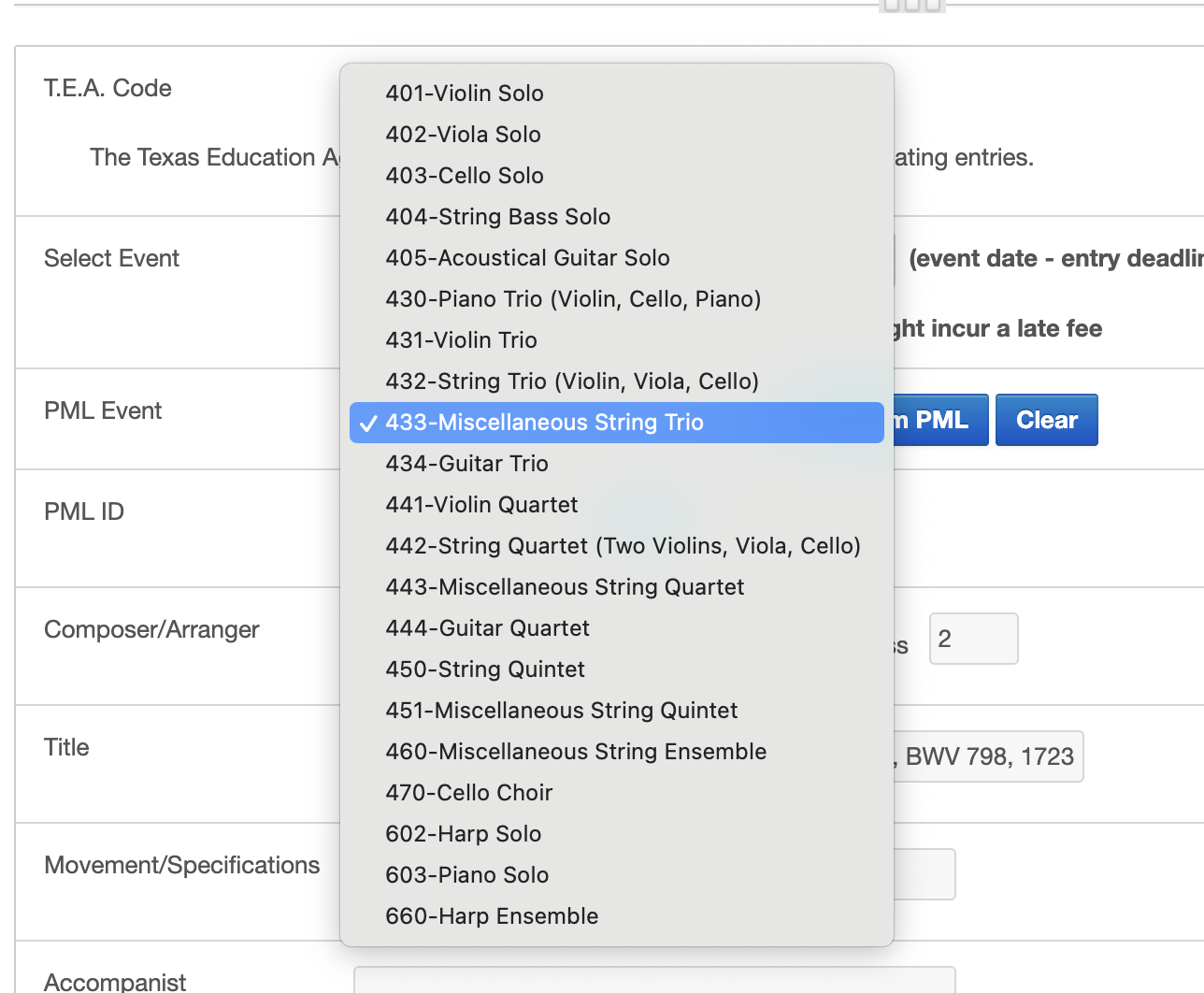The image size is (1204, 993).
Task: Choose 405-Acoustical Guitar Solo
Action: (x=527, y=258)
